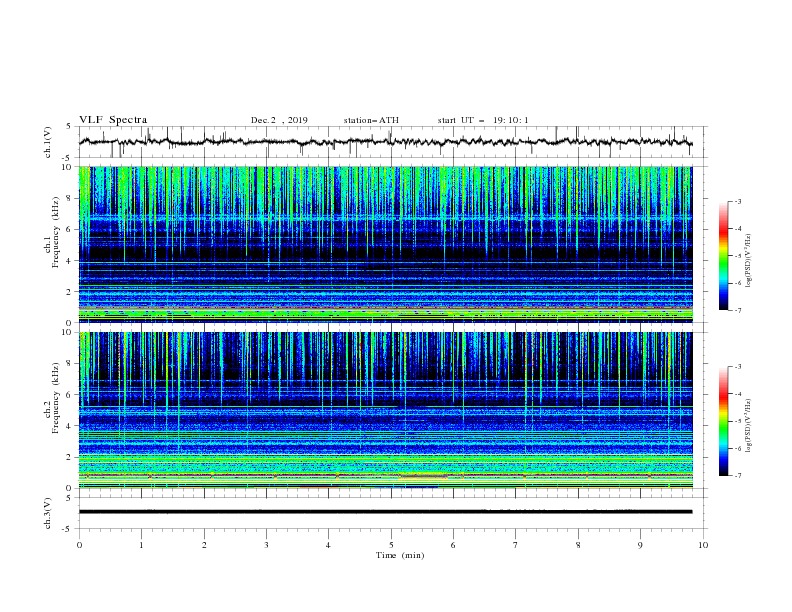Click the time axis tick label '10'

click(x=703, y=545)
